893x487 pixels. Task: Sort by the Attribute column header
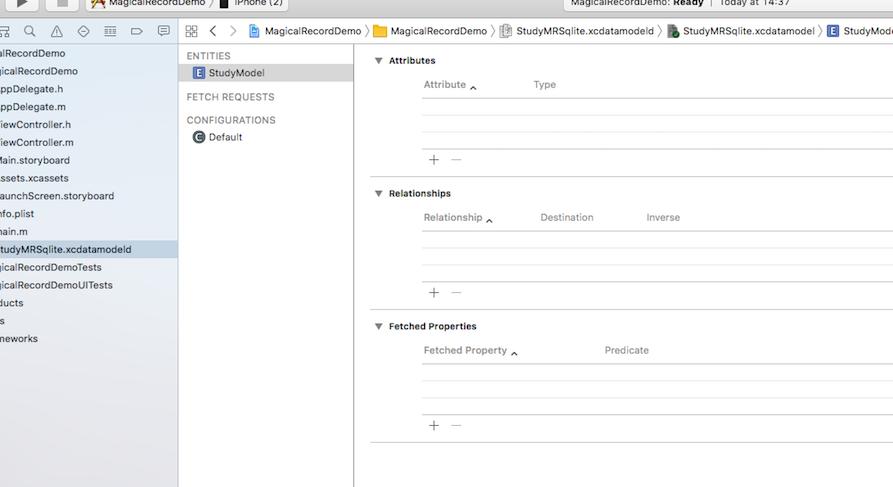click(x=450, y=85)
